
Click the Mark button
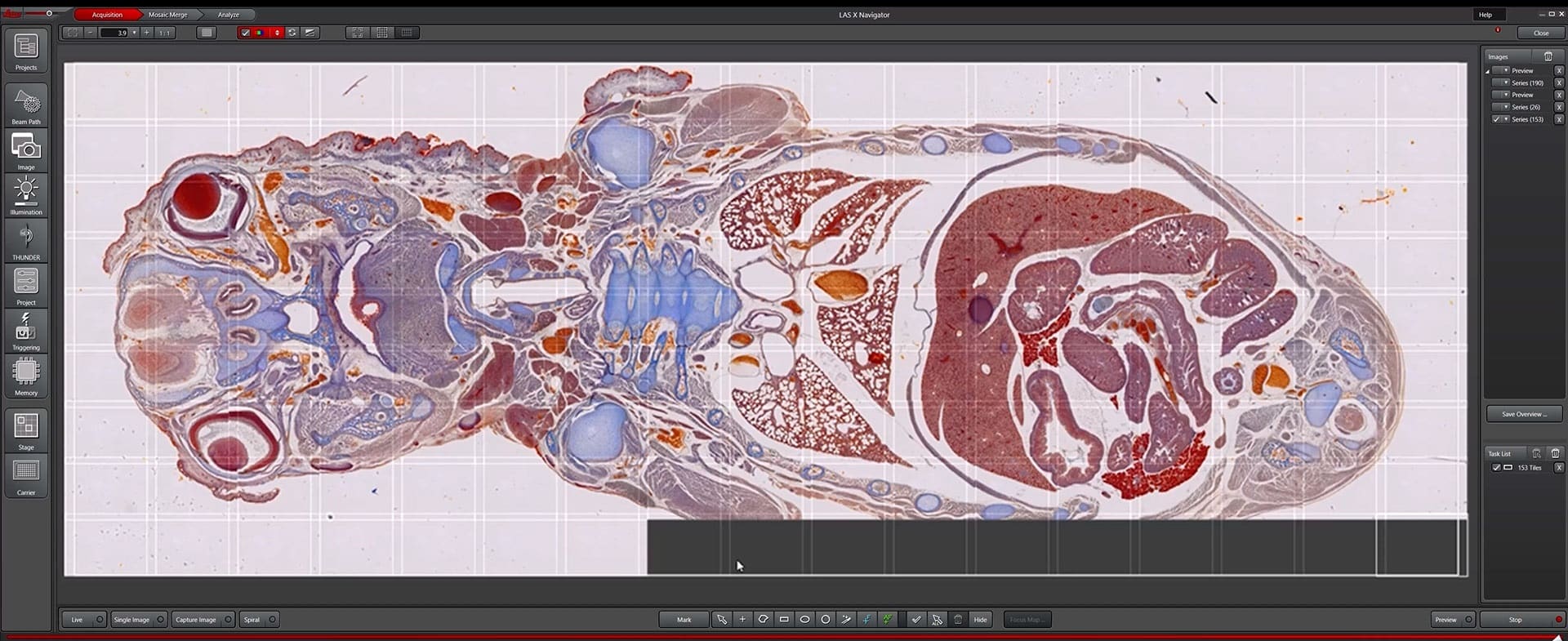pos(684,620)
